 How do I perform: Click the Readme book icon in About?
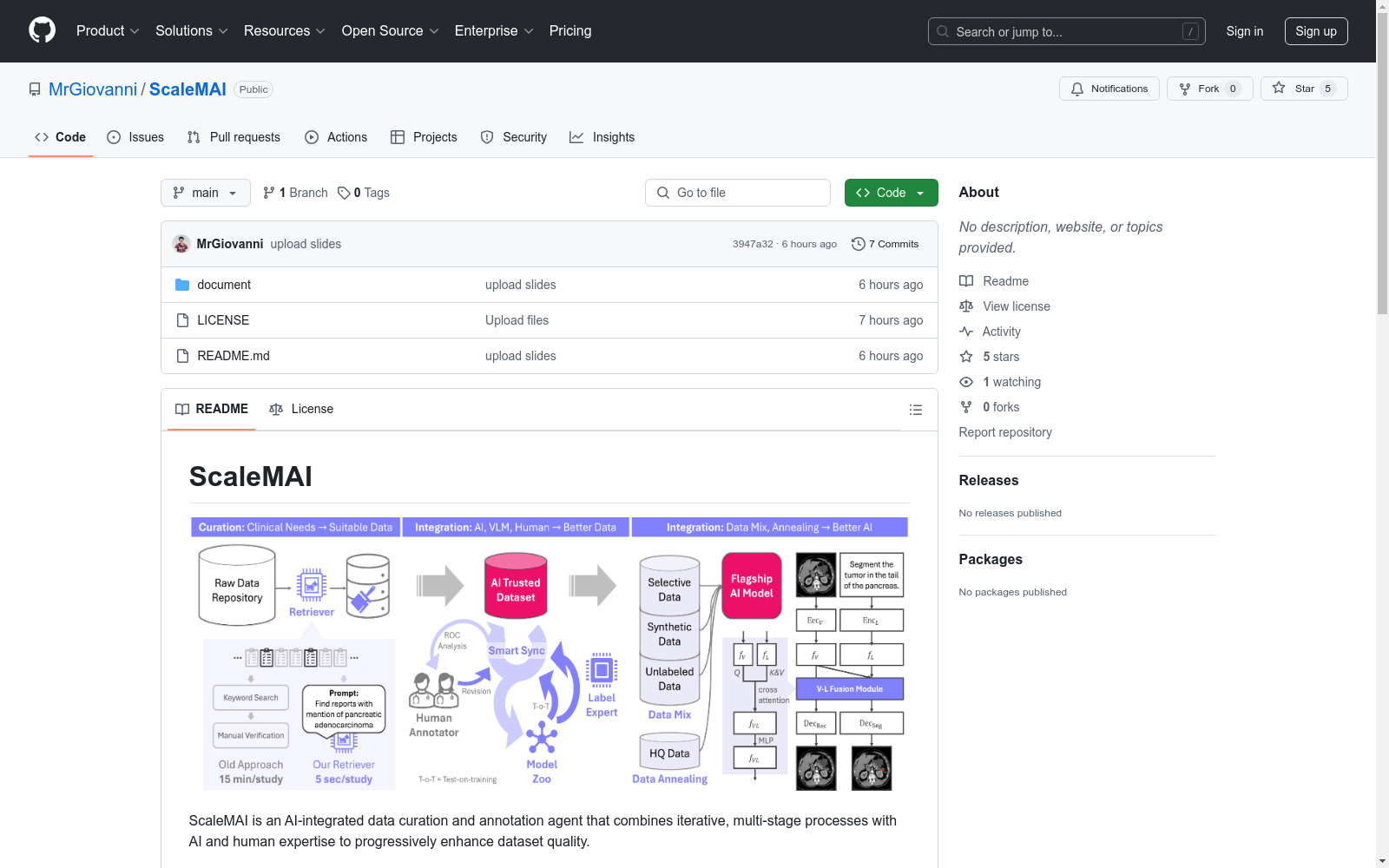tap(966, 281)
